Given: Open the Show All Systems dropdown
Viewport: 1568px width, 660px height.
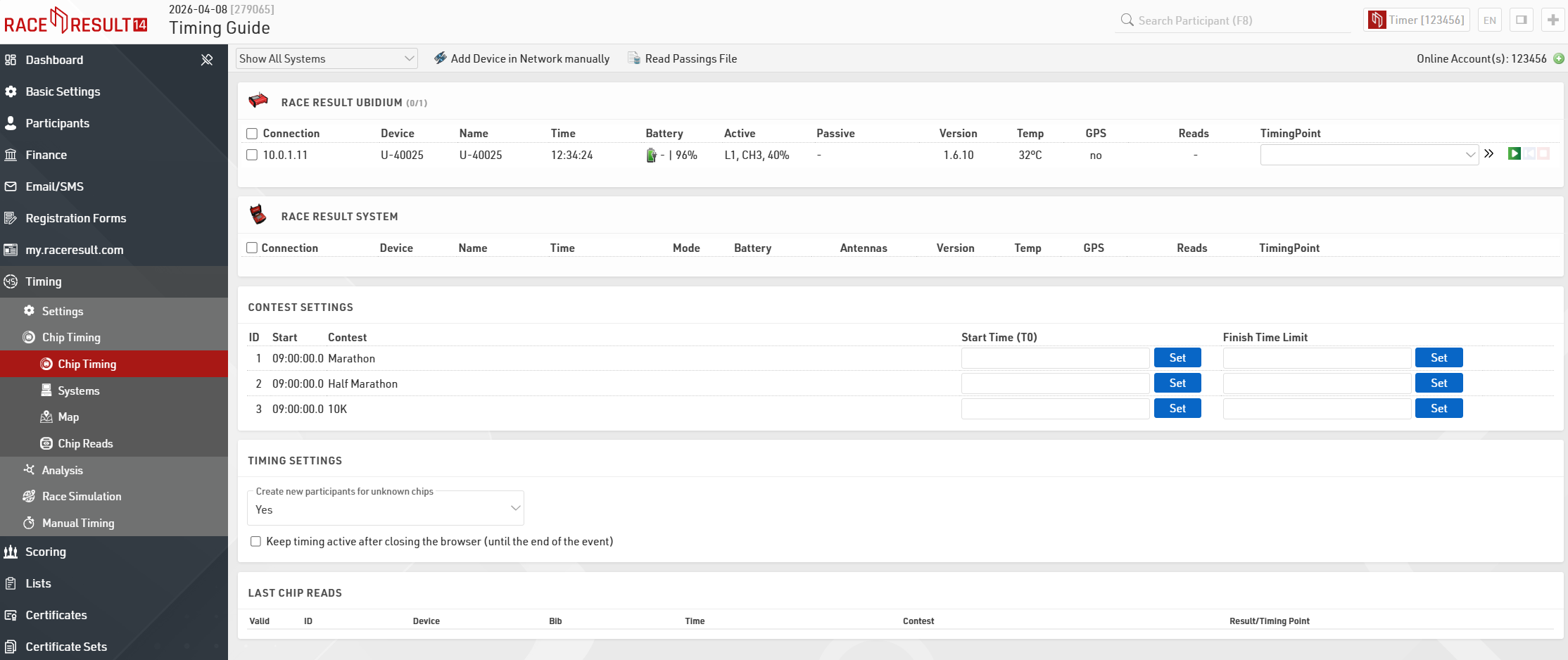Looking at the screenshot, I should 327,58.
